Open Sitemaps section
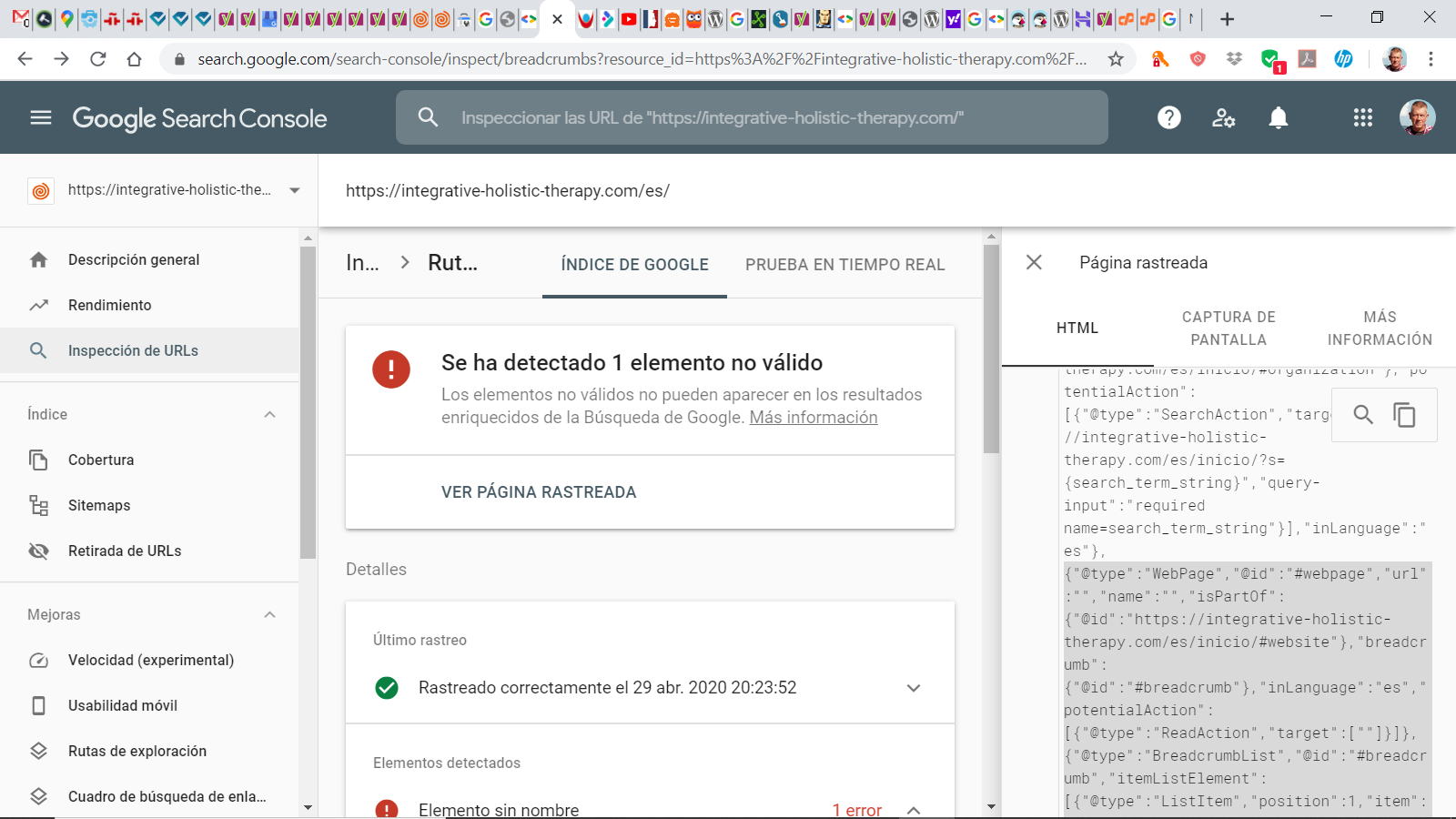The height and width of the screenshot is (819, 1456). 149,505
